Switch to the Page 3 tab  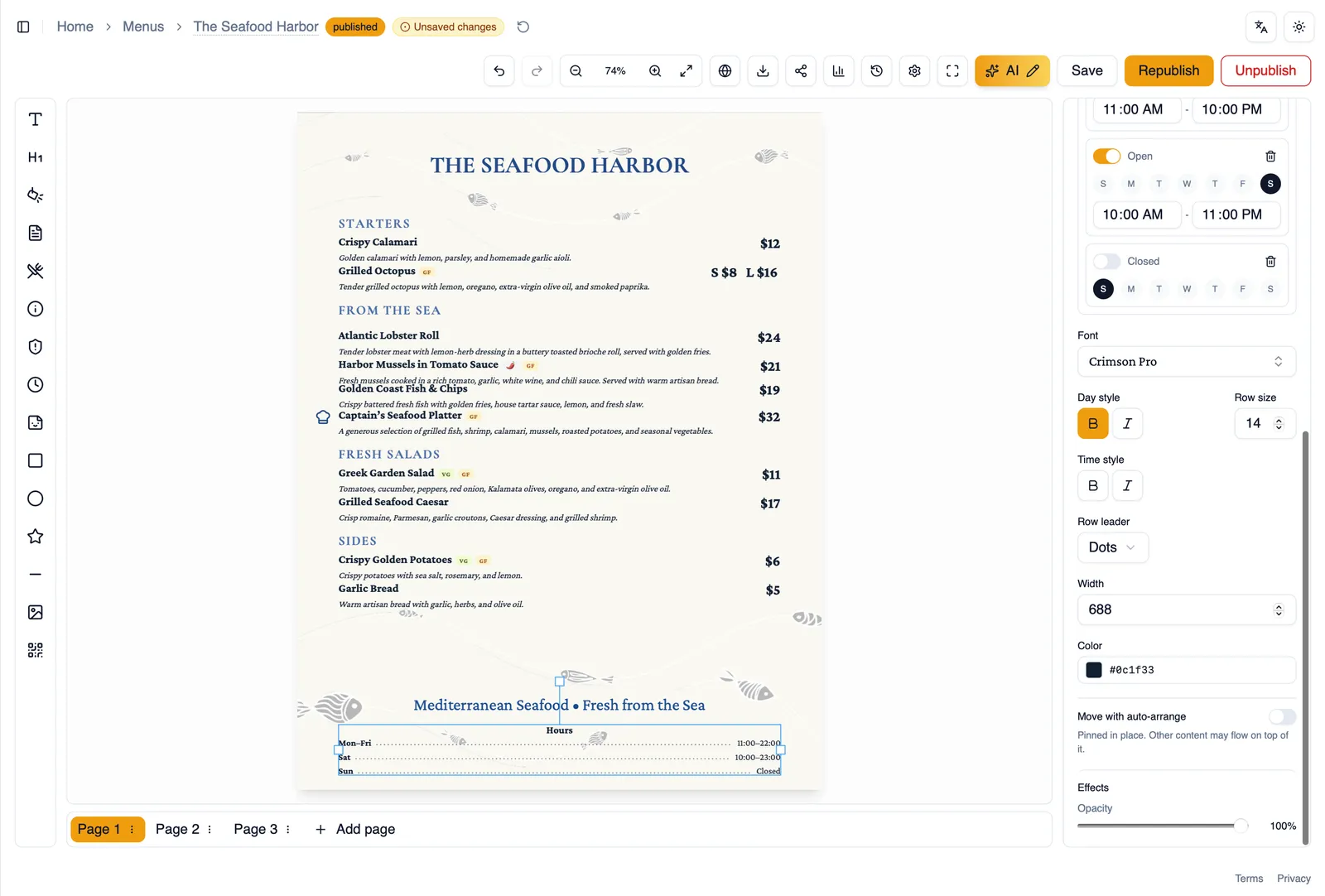coord(255,829)
